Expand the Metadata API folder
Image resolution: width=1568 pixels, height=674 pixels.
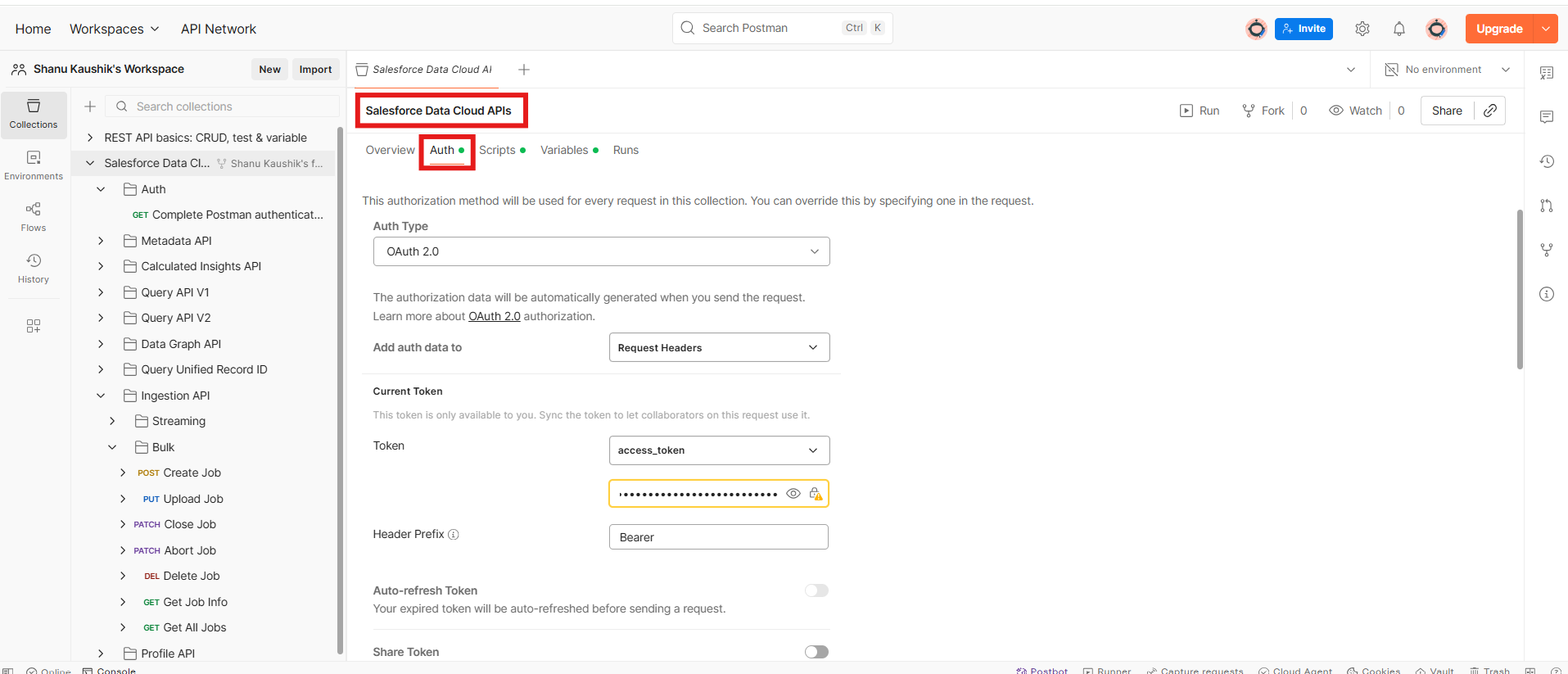pyautogui.click(x=101, y=241)
